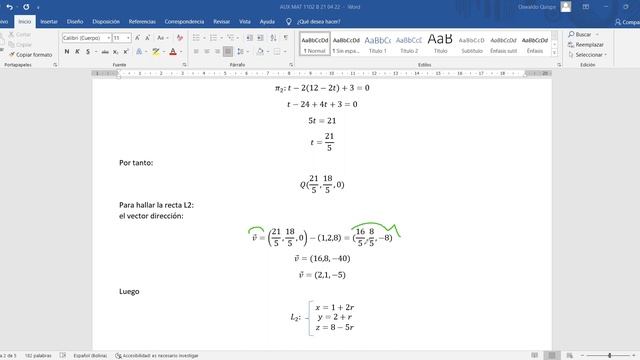Open the Inicio ribbon tab
Image resolution: width=640 pixels, height=360 pixels.
[24, 22]
